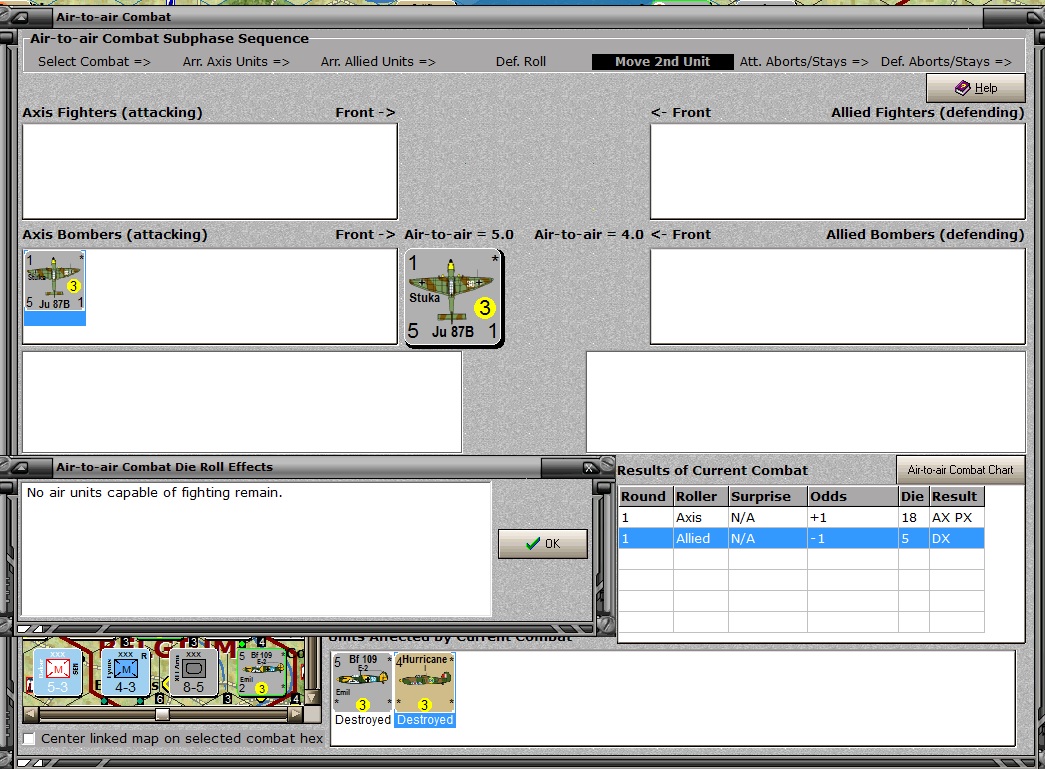Viewport: 1045px width, 769px height.
Task: Click the AX PX result cell
Action: [956, 518]
